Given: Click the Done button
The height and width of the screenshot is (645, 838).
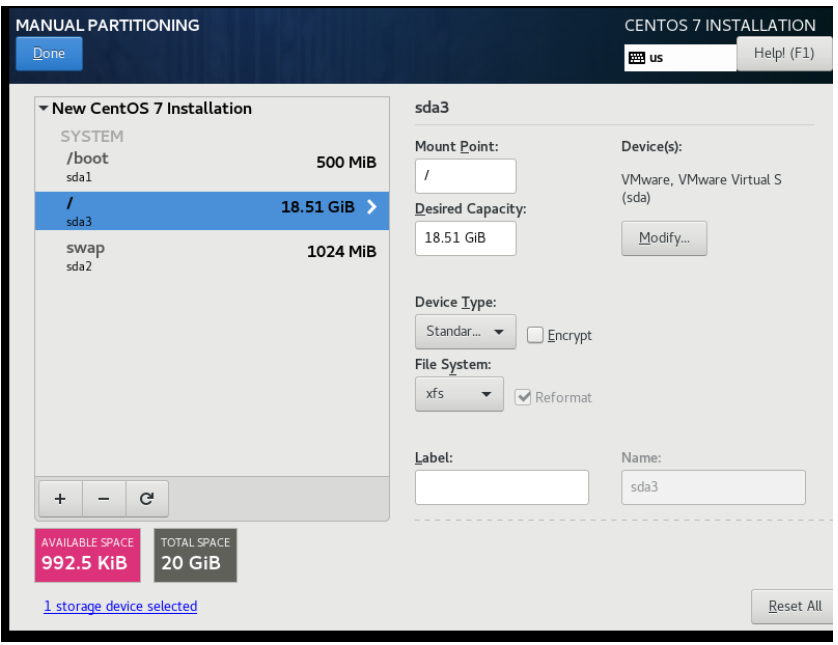Looking at the screenshot, I should tap(49, 53).
